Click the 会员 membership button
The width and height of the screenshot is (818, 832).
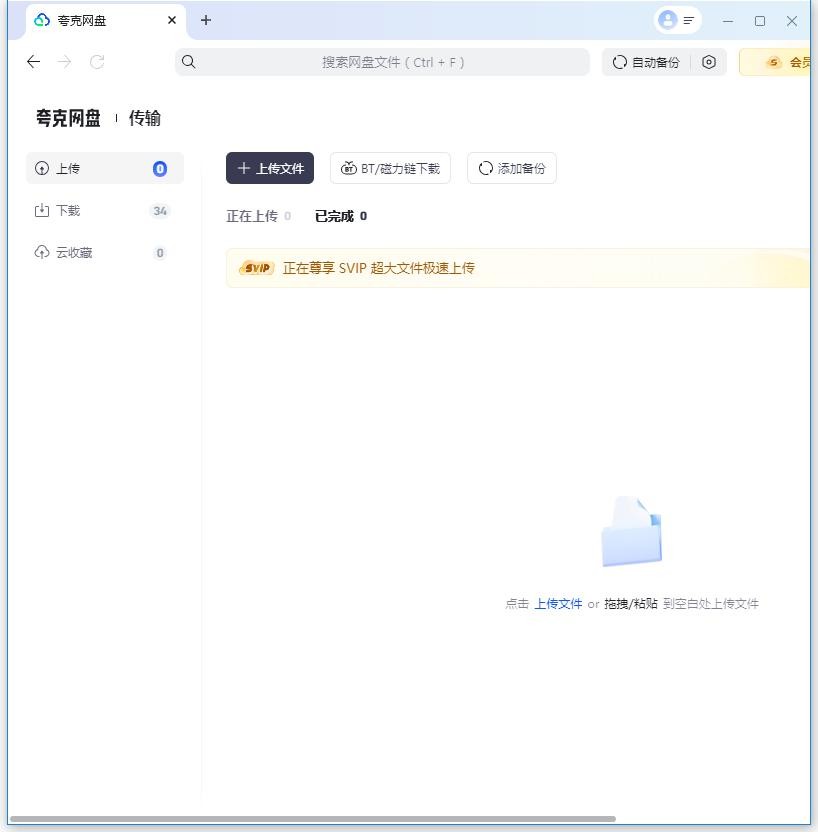(x=775, y=62)
